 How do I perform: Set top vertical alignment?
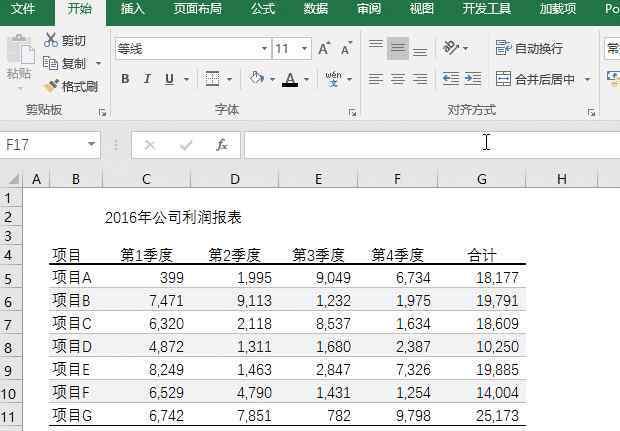tap(376, 44)
